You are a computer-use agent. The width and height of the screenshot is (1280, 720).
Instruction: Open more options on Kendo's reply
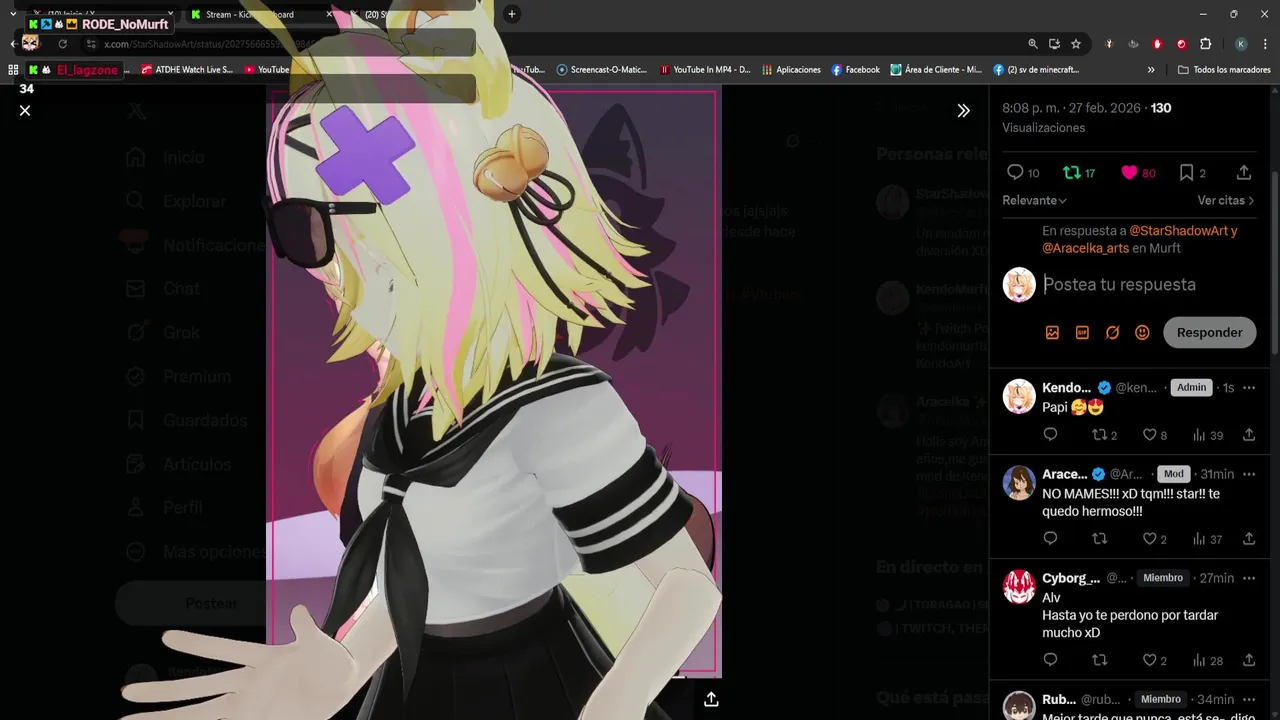(1249, 387)
